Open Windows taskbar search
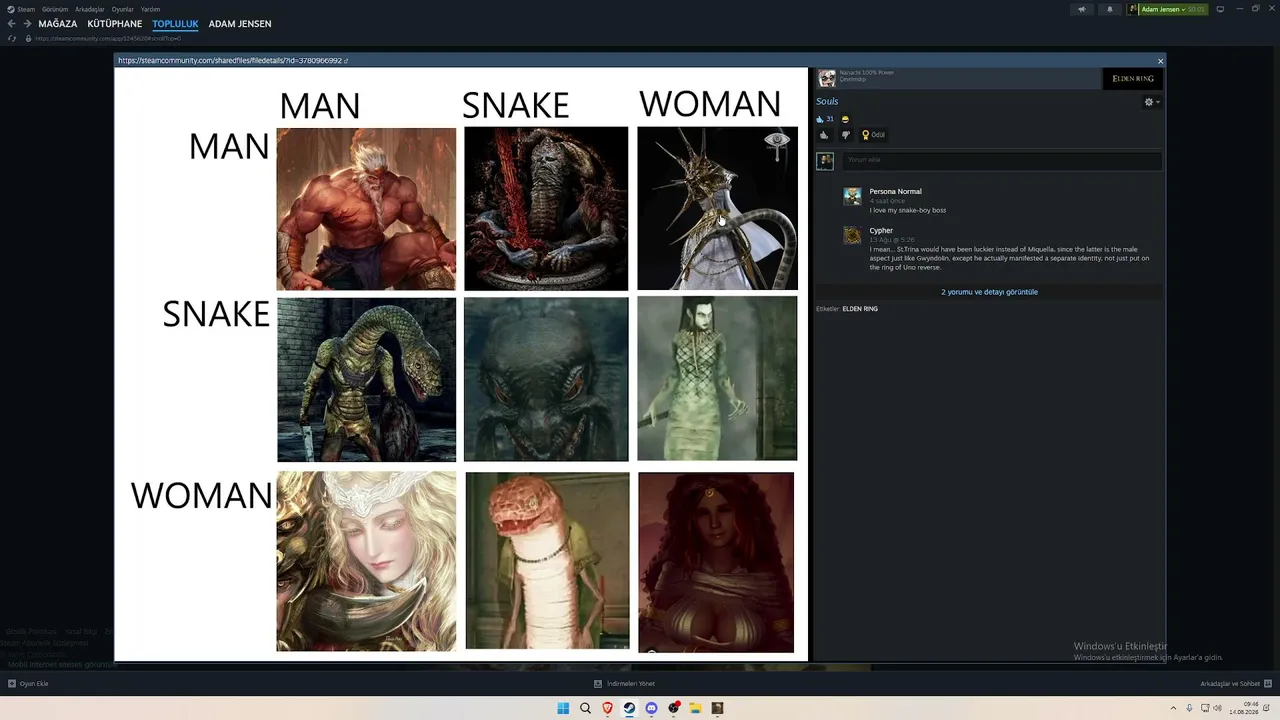The image size is (1280, 720). coord(585,708)
